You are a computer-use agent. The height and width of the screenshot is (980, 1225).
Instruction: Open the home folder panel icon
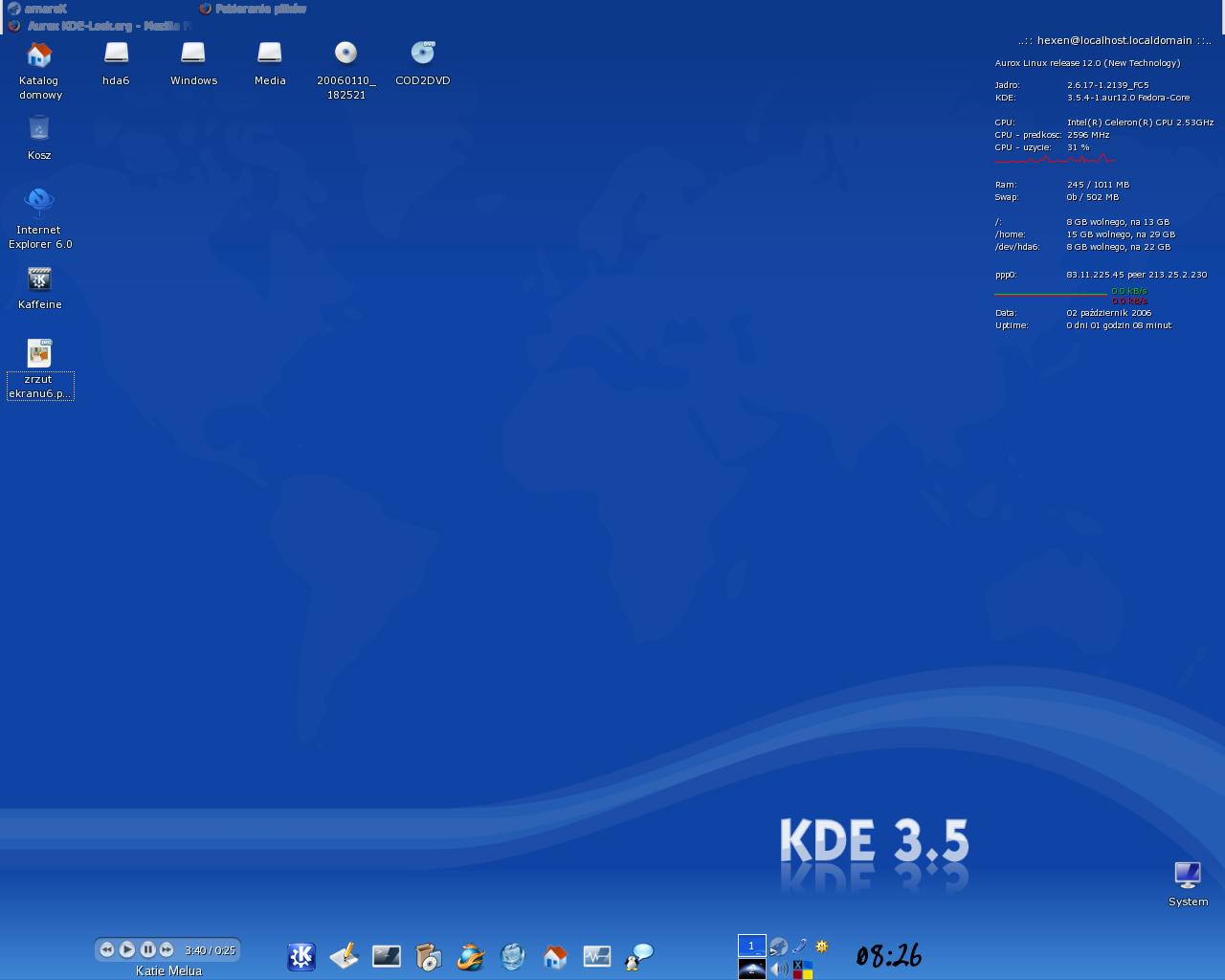click(x=554, y=956)
